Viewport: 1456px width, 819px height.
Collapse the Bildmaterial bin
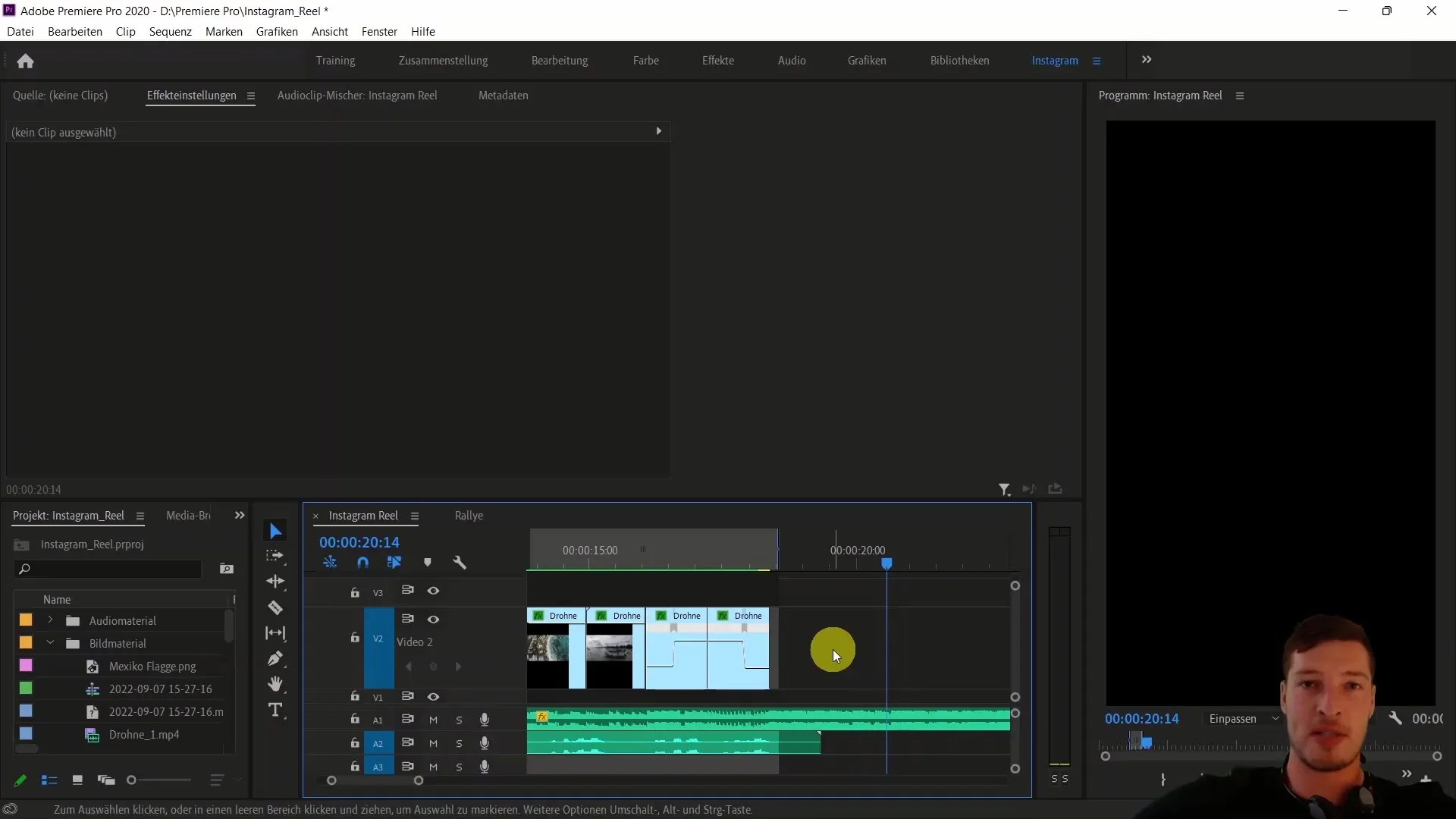50,643
